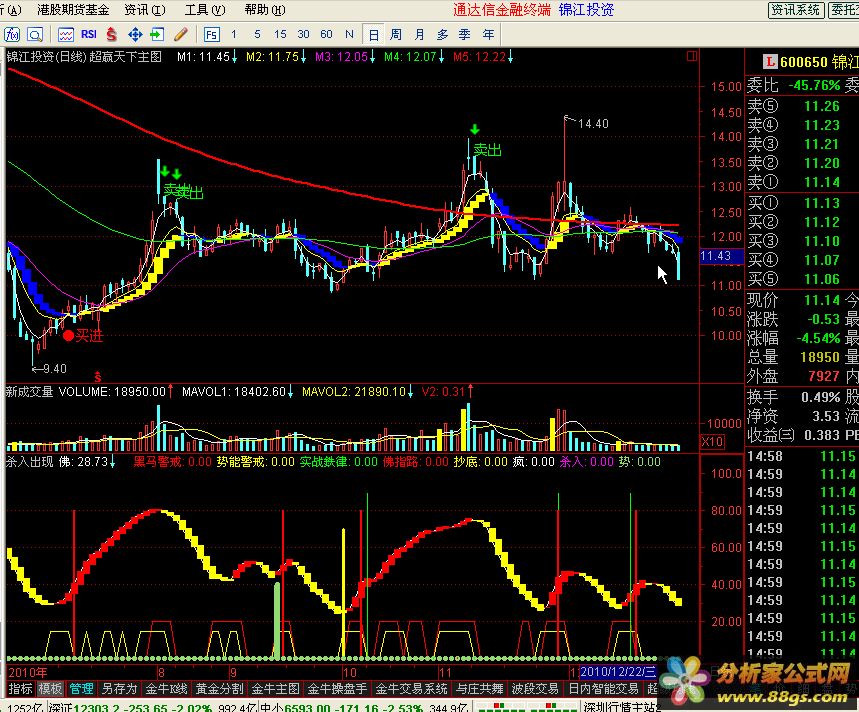Click the 资讯系统 button at top right
The image size is (859, 712).
(x=795, y=10)
